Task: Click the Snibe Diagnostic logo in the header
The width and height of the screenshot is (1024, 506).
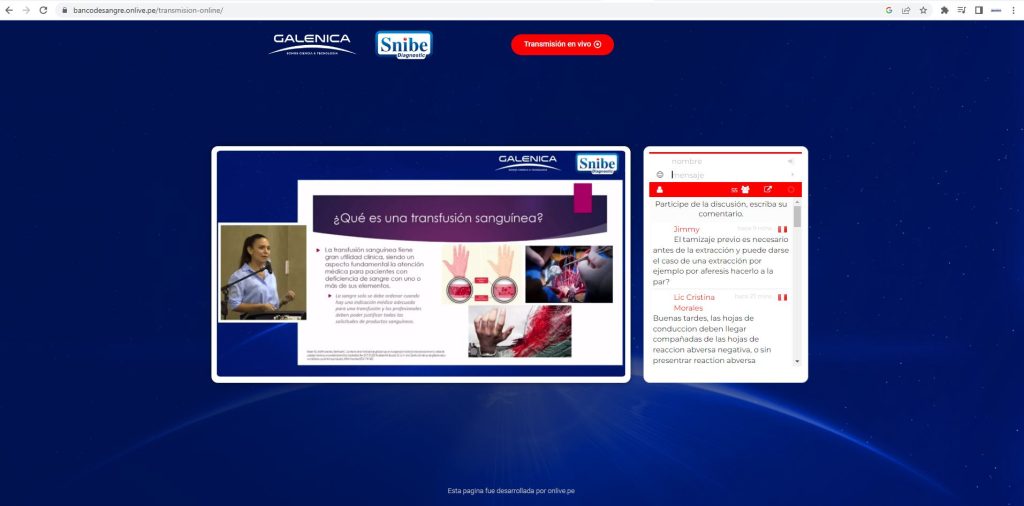Action: [x=404, y=45]
